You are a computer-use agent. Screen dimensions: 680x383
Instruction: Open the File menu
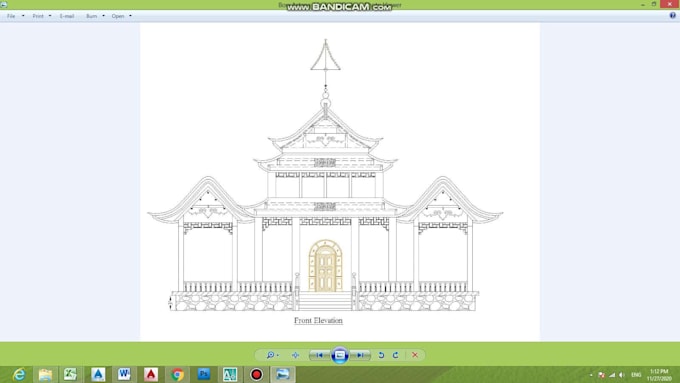click(x=11, y=16)
